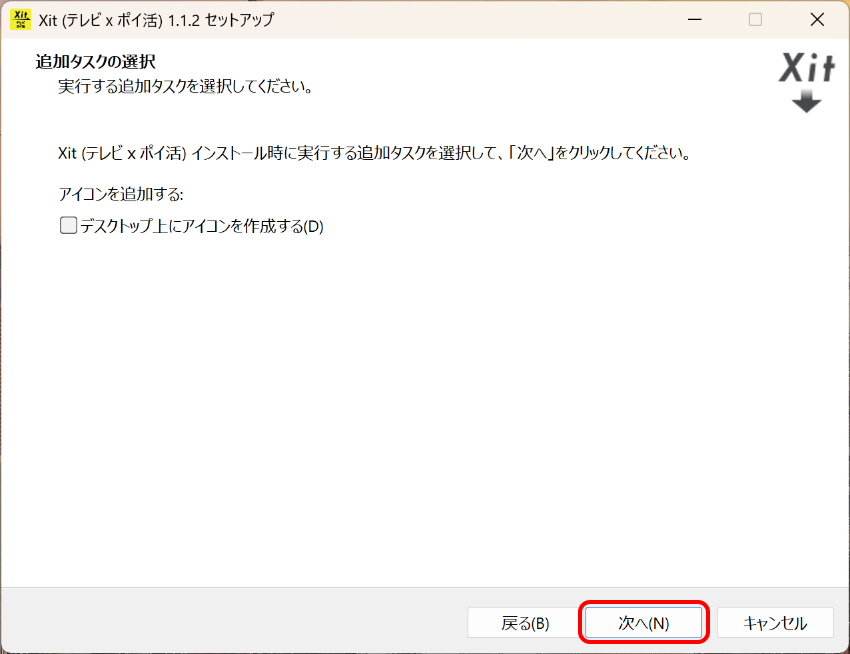Enable デスクトップ上にアイコンを作成する checkbox
Image resolution: width=850 pixels, height=654 pixels.
(68, 225)
